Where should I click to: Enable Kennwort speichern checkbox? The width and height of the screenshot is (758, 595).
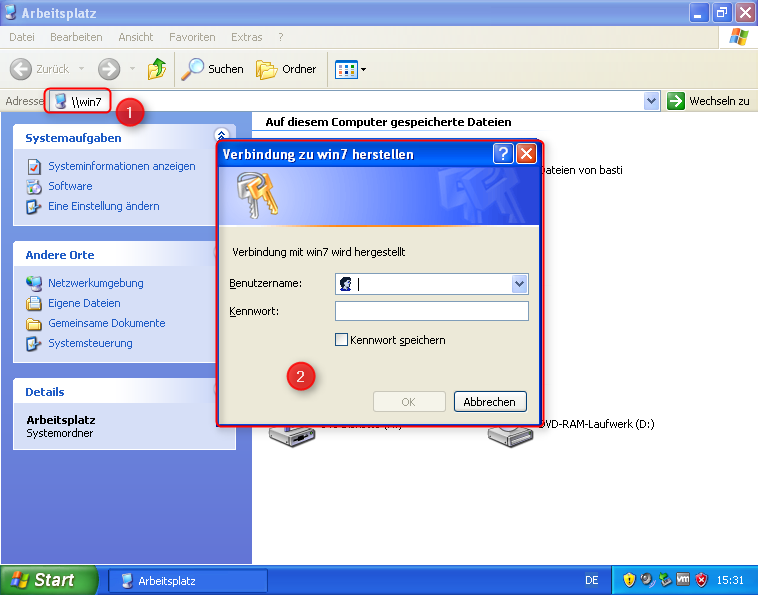coord(341,340)
